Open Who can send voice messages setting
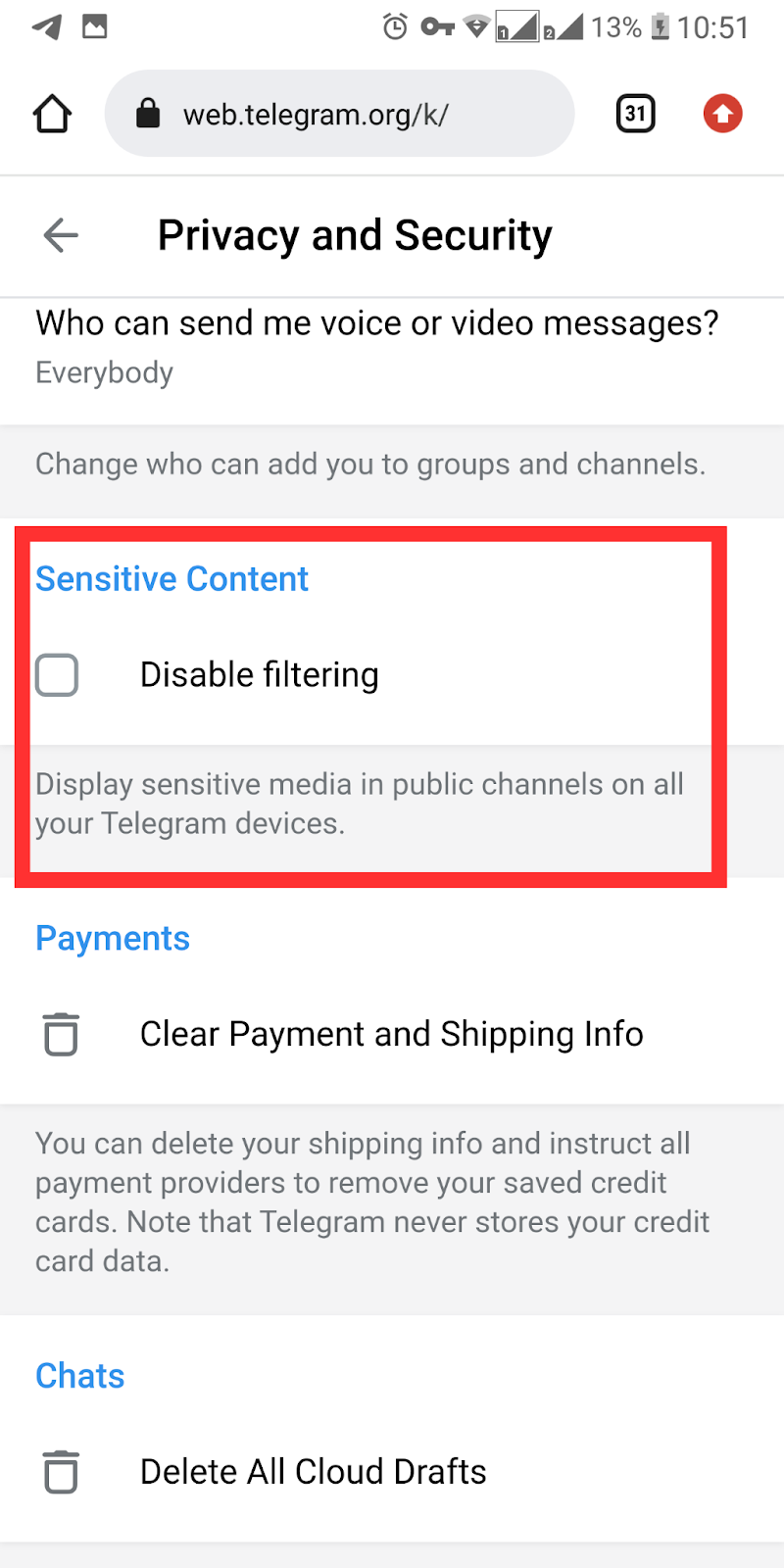This screenshot has width=784, height=1568. [376, 323]
